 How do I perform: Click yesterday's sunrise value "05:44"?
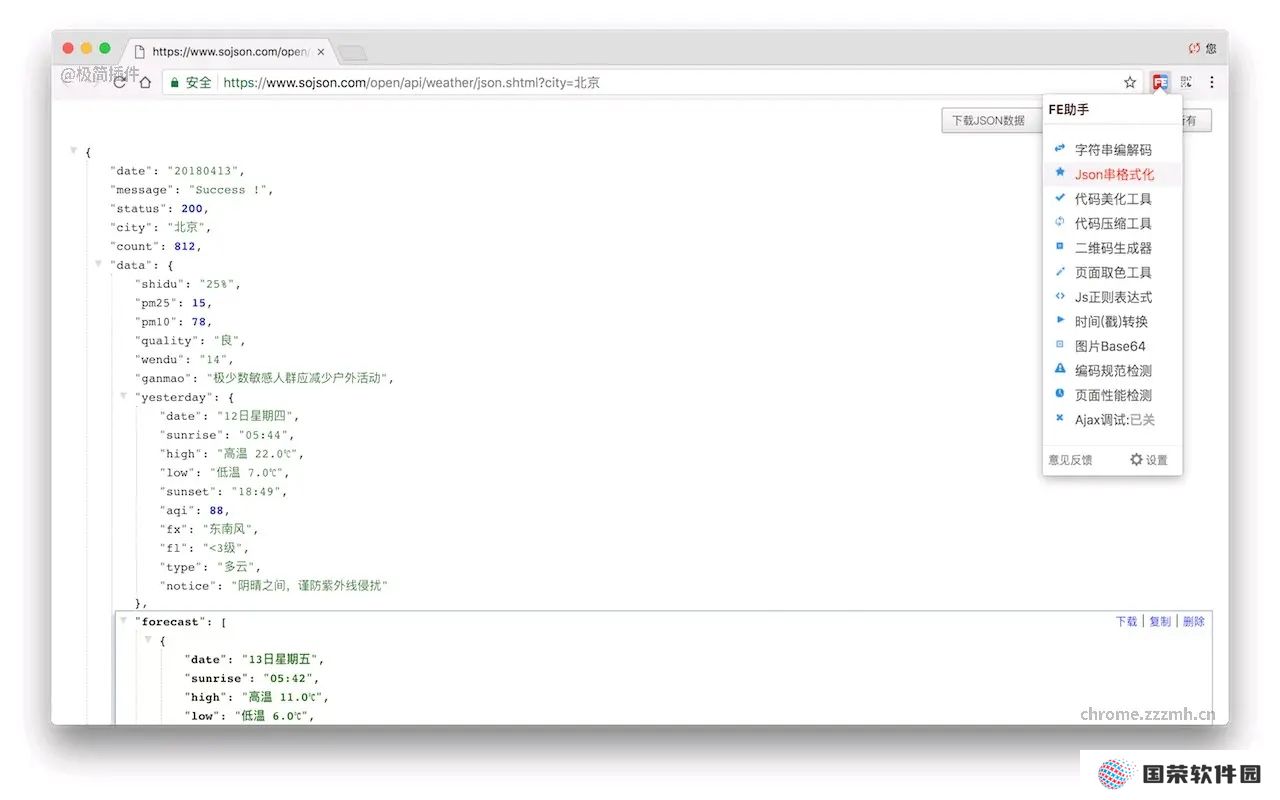[x=264, y=435]
